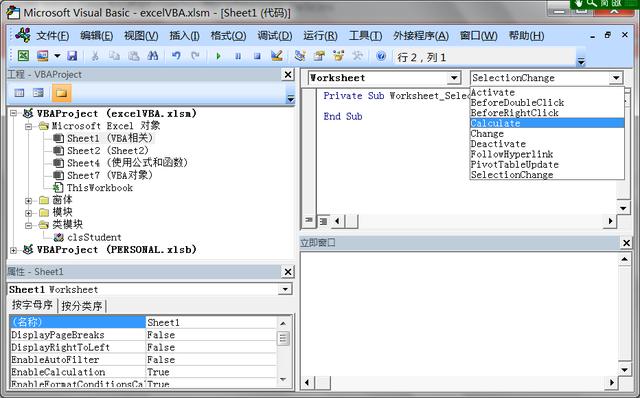Open the 工具(T) menu

pyautogui.click(x=365, y=36)
